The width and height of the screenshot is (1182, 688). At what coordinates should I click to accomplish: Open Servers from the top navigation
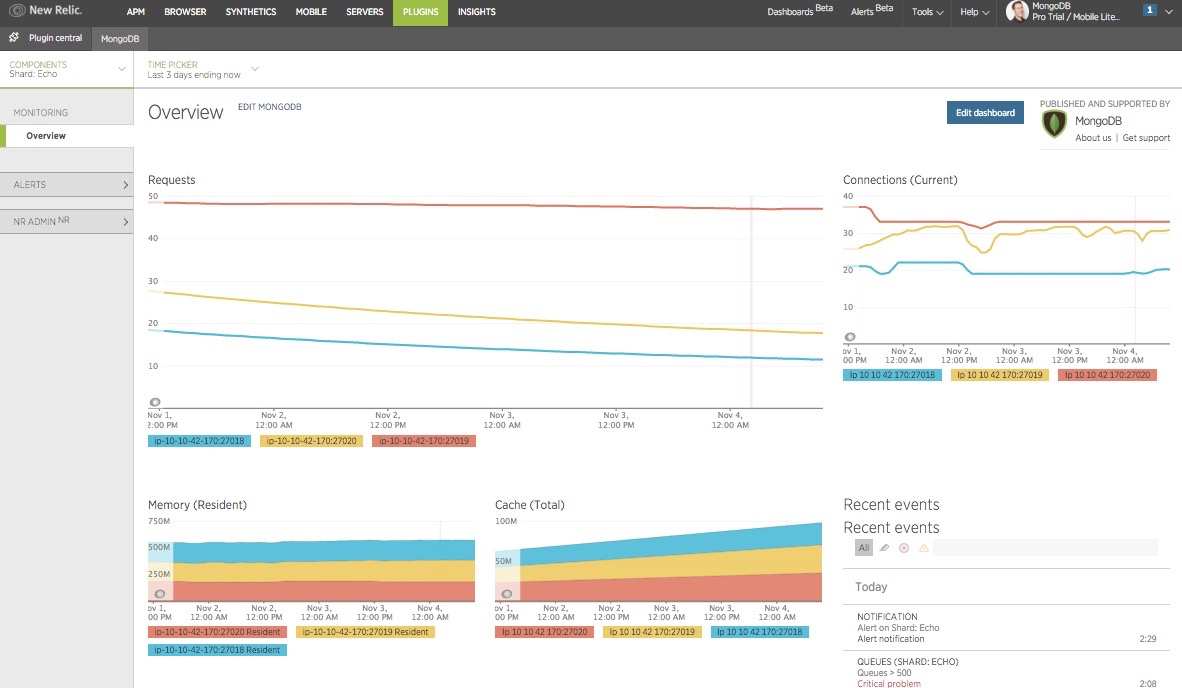pos(365,12)
